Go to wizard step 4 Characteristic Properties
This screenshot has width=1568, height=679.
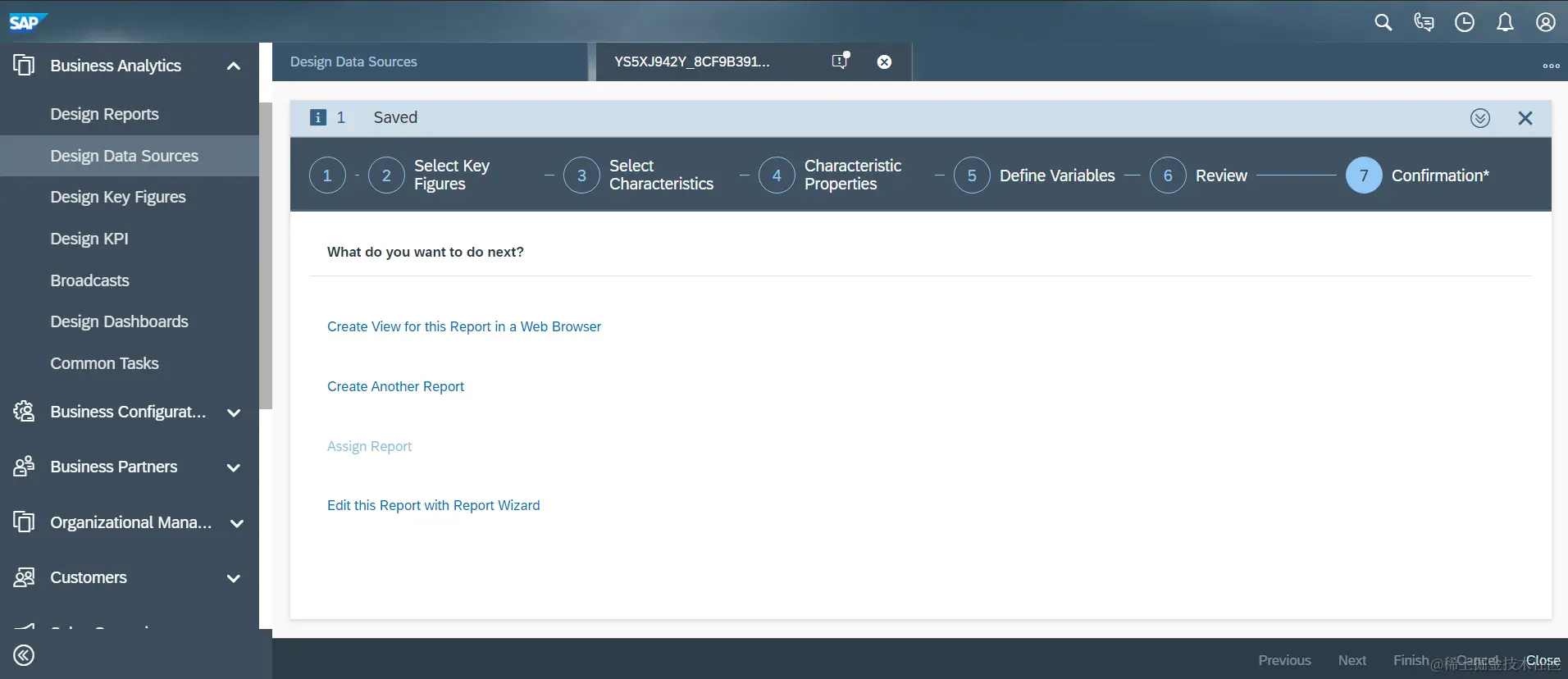pyautogui.click(x=777, y=175)
